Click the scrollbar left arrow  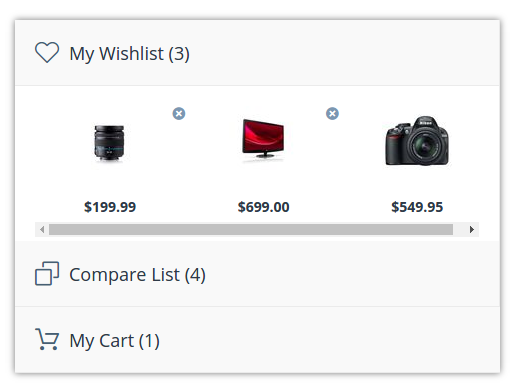42,229
